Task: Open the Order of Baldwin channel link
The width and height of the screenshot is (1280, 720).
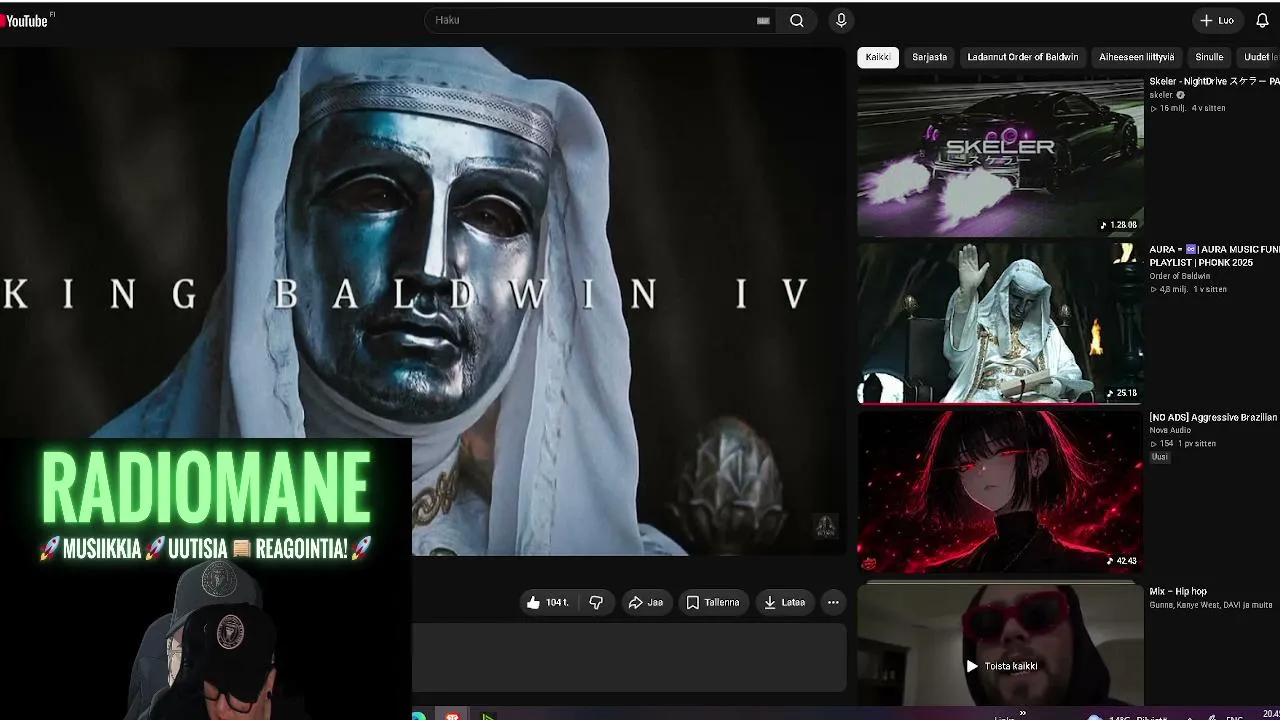Action: [x=1180, y=276]
